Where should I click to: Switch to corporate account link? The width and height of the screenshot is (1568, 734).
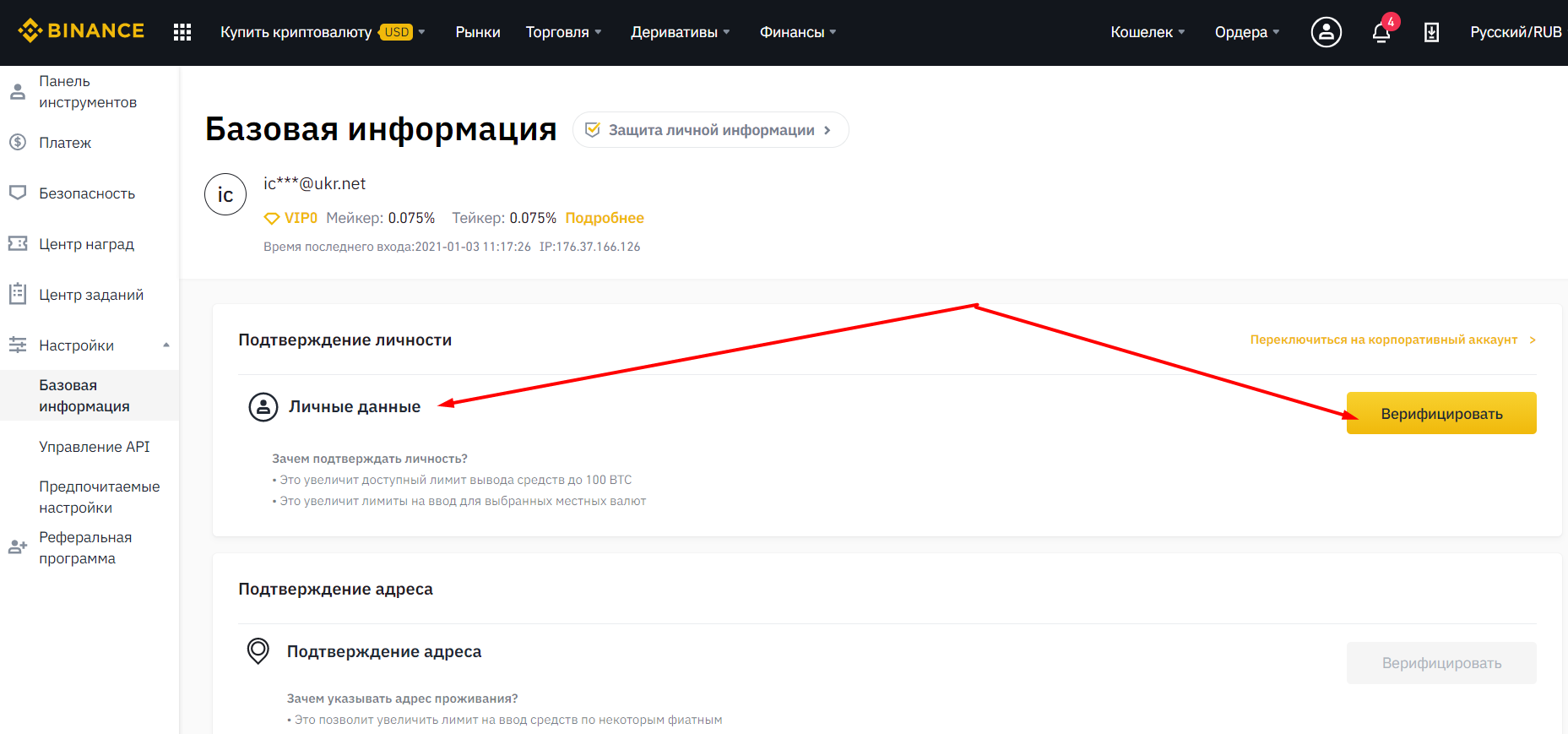[x=1392, y=340]
